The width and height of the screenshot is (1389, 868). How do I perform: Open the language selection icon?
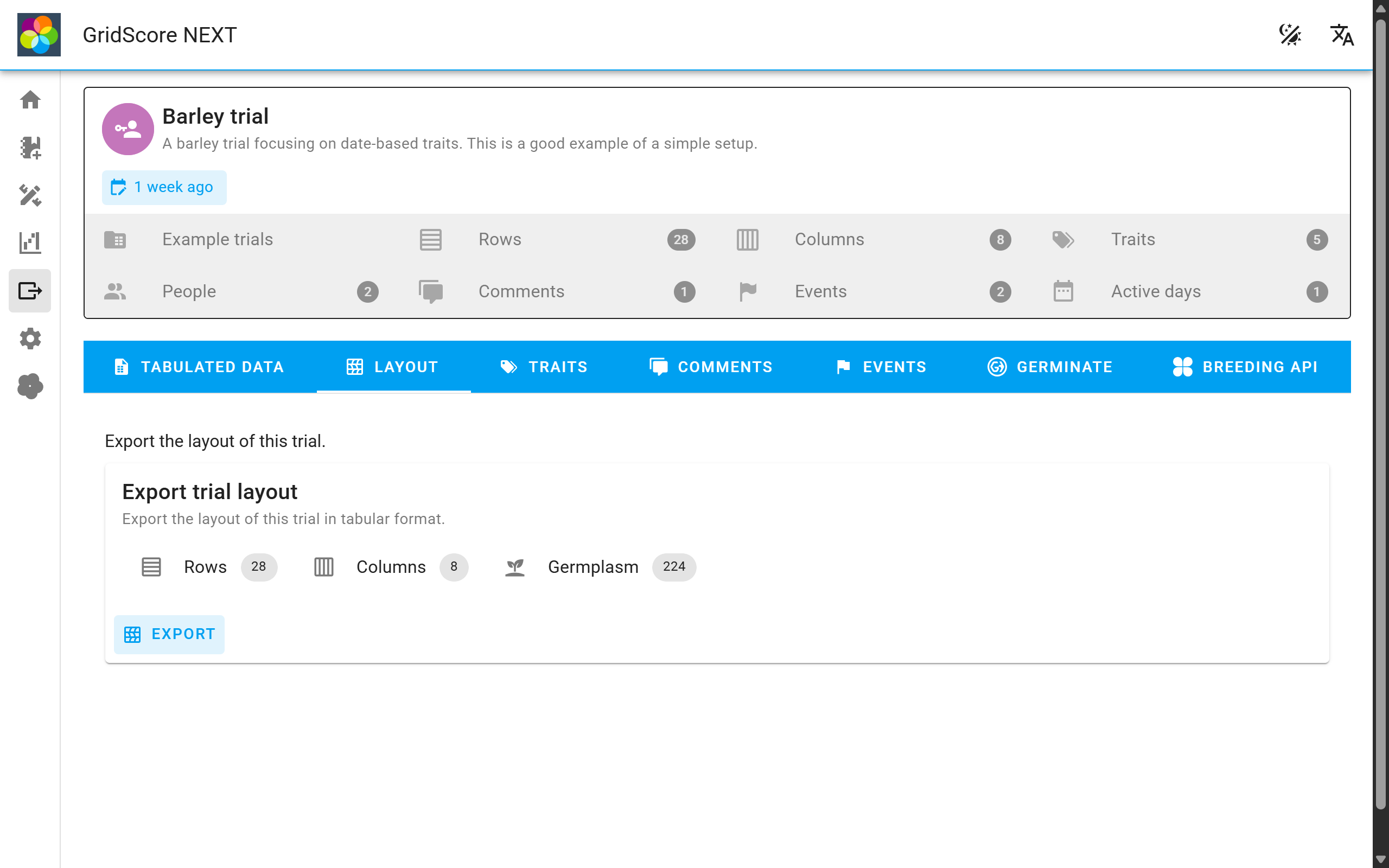[1341, 35]
